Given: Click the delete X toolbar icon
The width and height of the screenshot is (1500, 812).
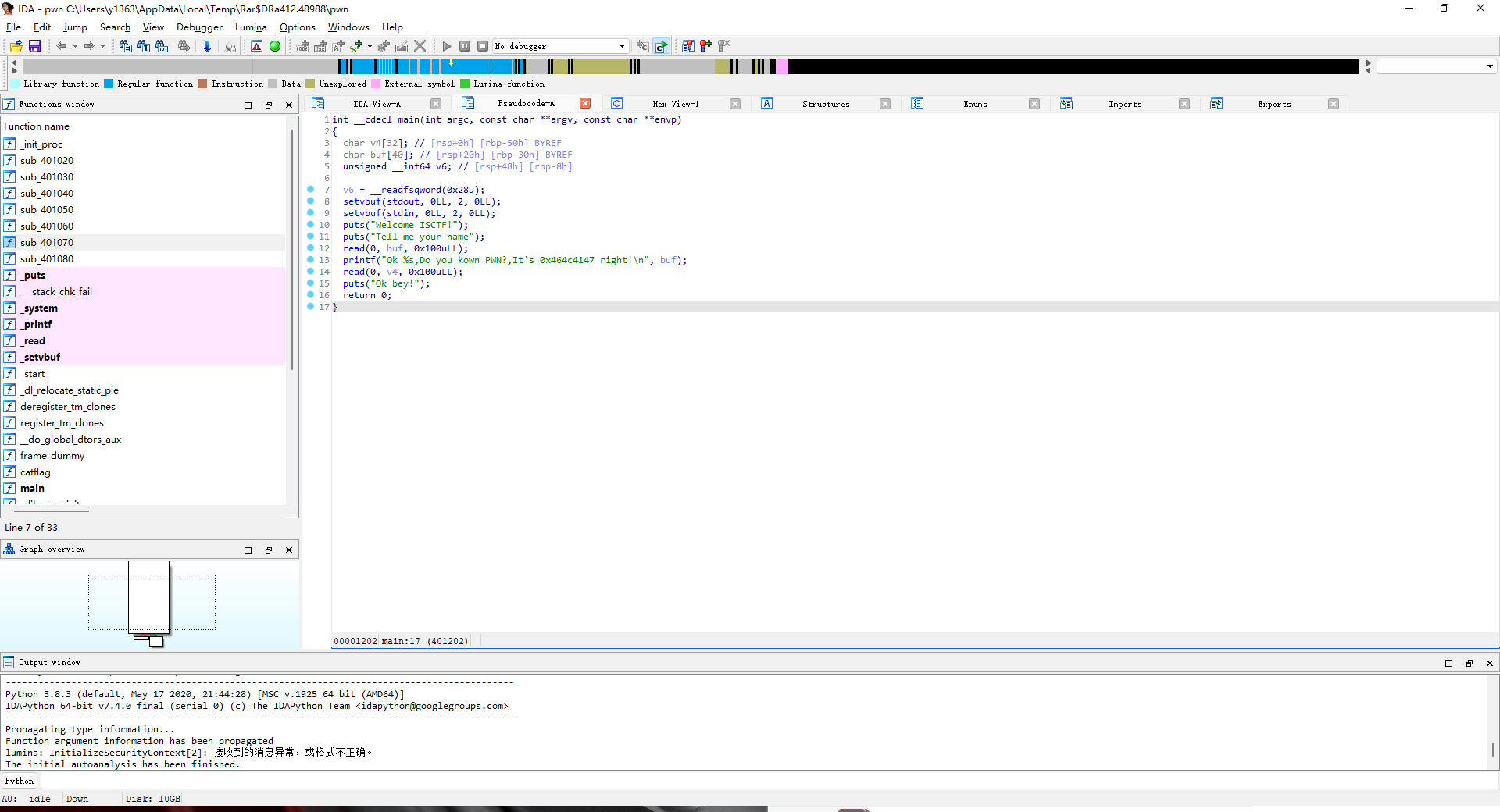Looking at the screenshot, I should coord(420,46).
